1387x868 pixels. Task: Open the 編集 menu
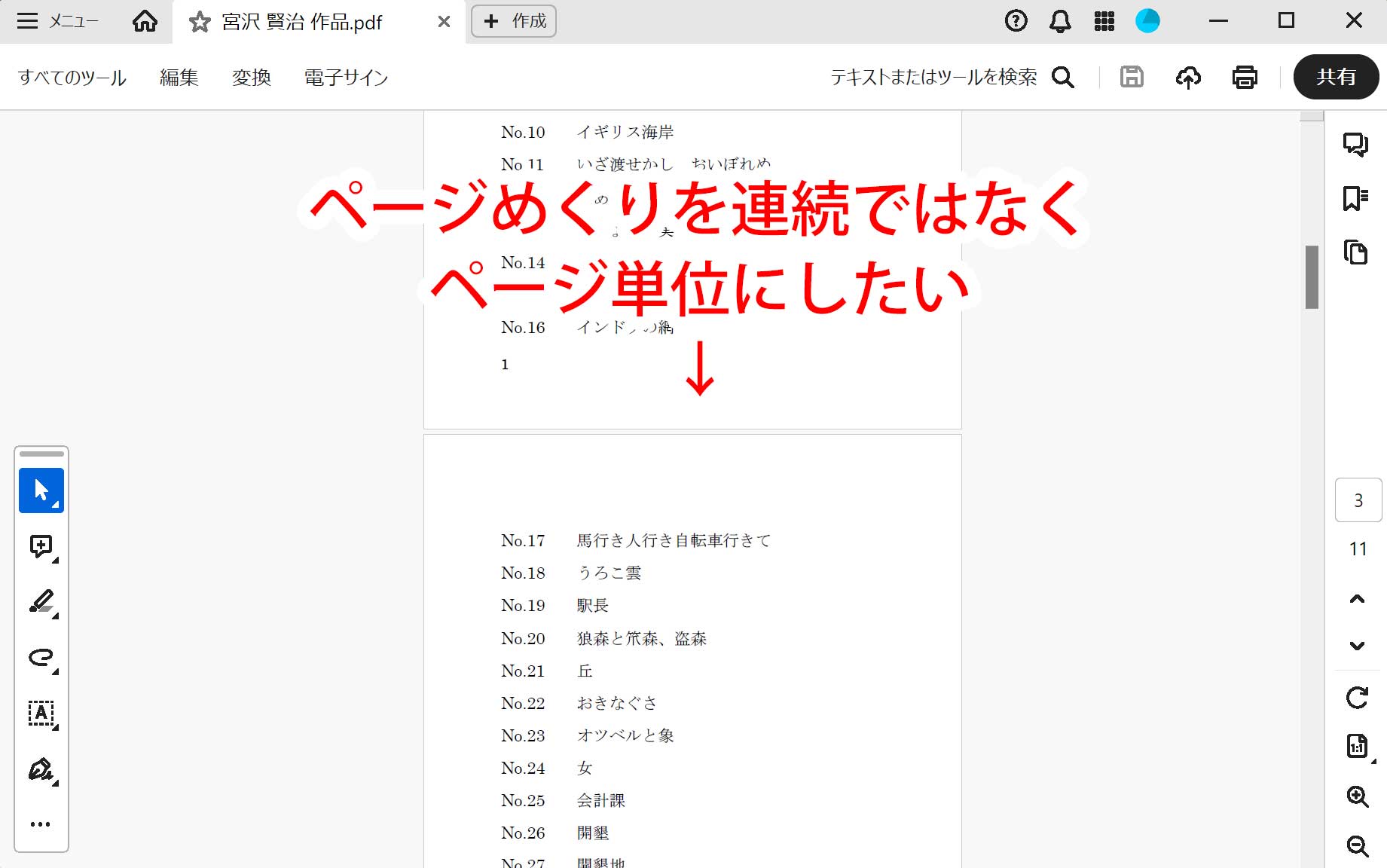(179, 78)
